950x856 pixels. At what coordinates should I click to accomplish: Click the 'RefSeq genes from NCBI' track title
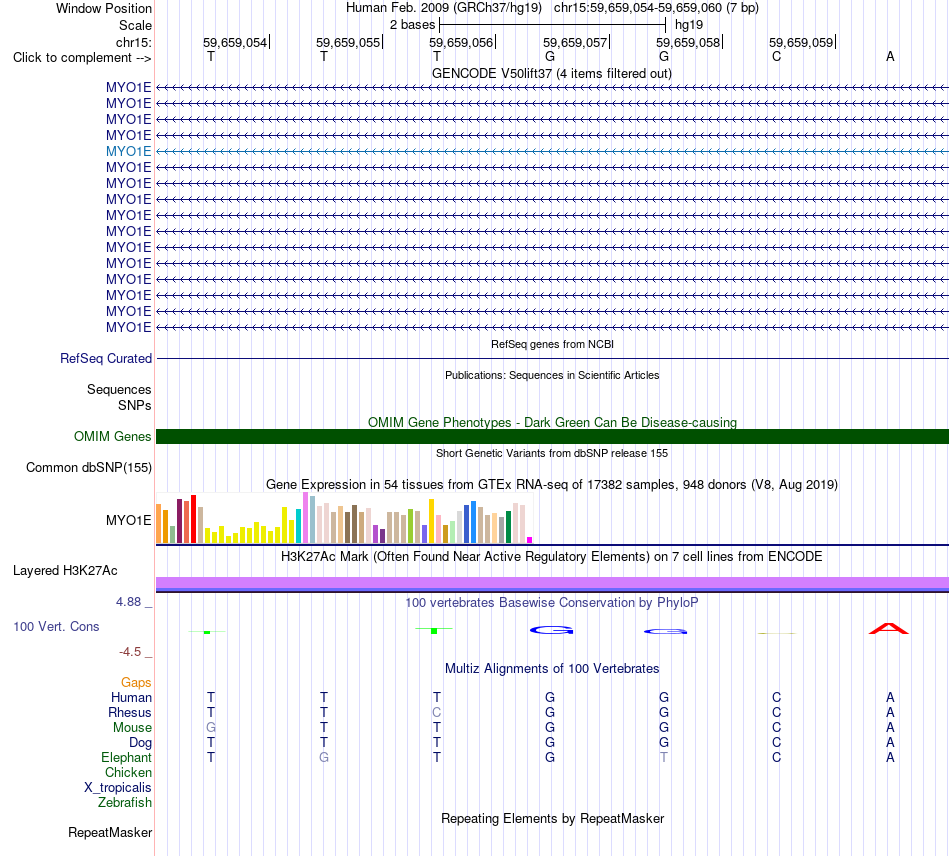[x=552, y=344]
